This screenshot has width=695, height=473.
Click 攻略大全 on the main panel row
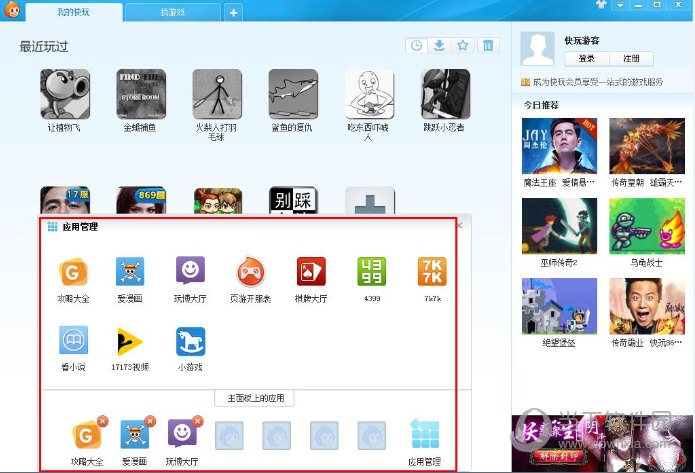click(x=86, y=435)
